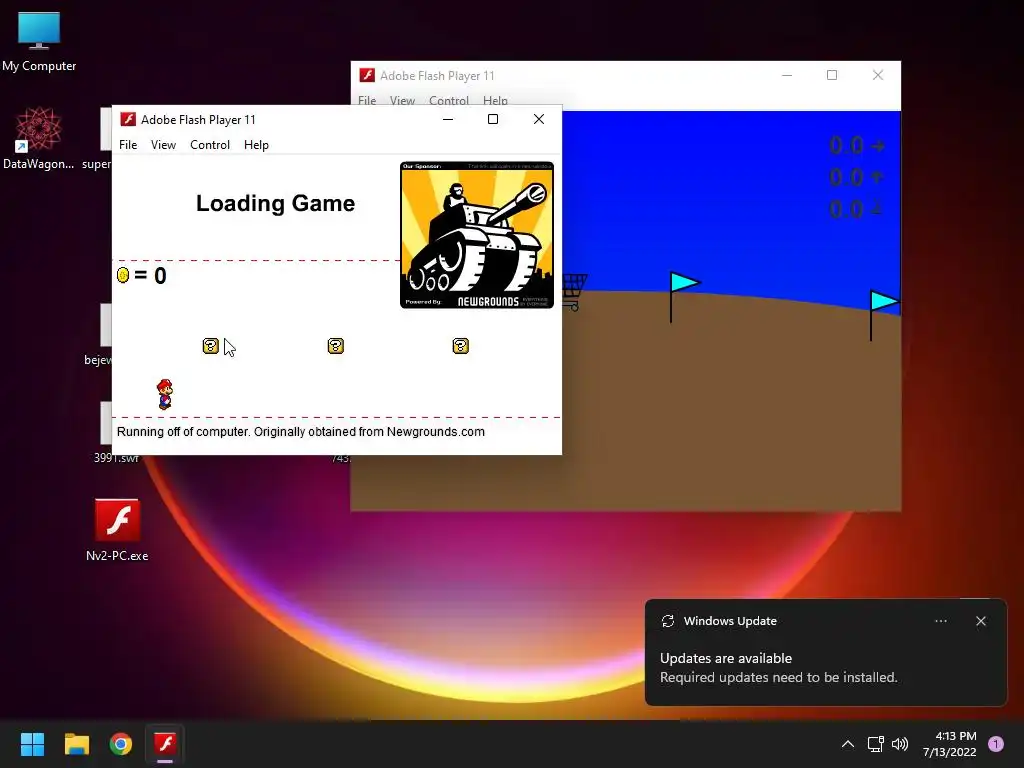Open Control menu in background Flash Player window
Screen dimensions: 1024x768
(x=449, y=101)
